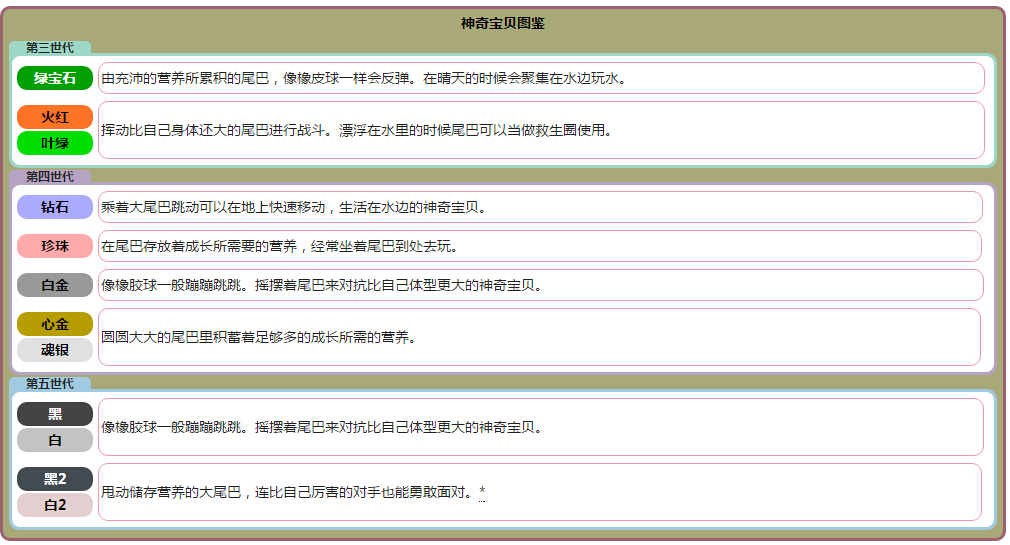The image size is (1010, 545).
Task: Select the 钻石 version label
Action: pyautogui.click(x=55, y=207)
